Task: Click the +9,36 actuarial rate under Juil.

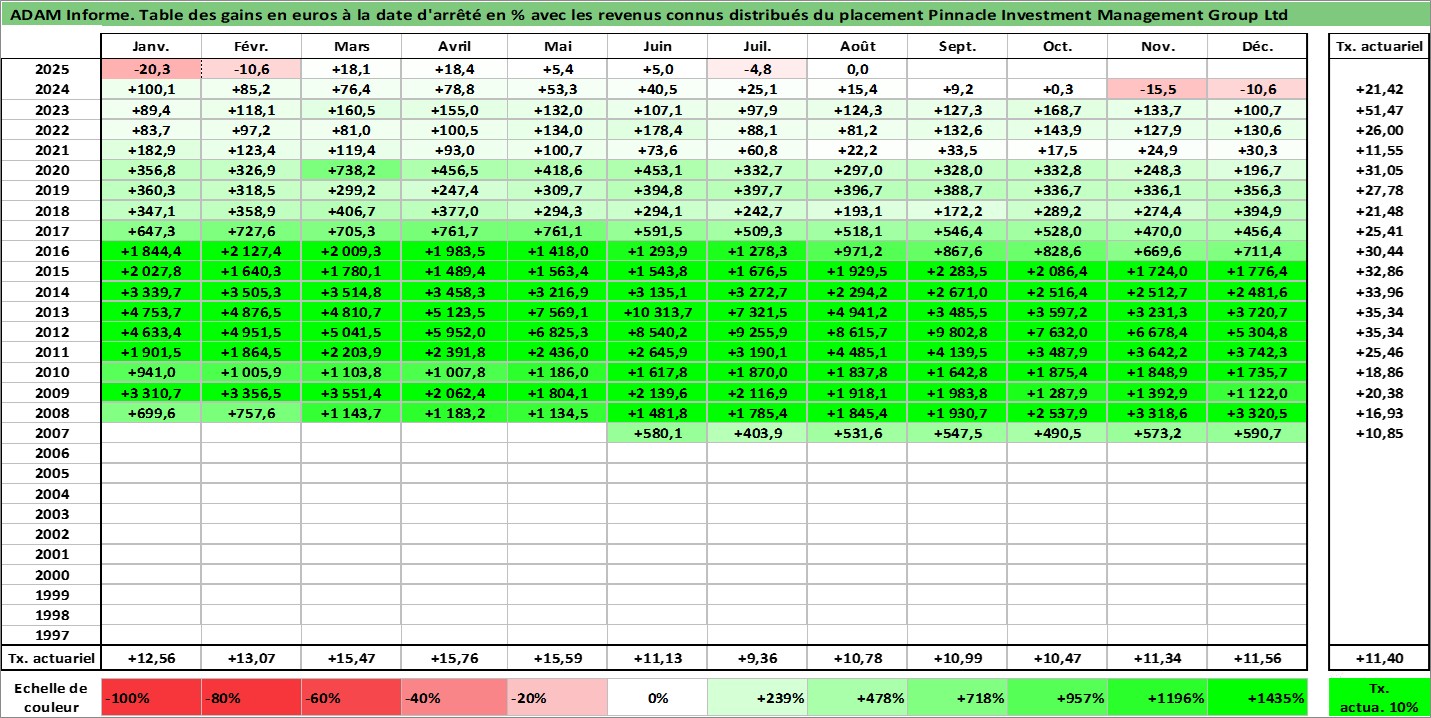Action: (x=757, y=658)
